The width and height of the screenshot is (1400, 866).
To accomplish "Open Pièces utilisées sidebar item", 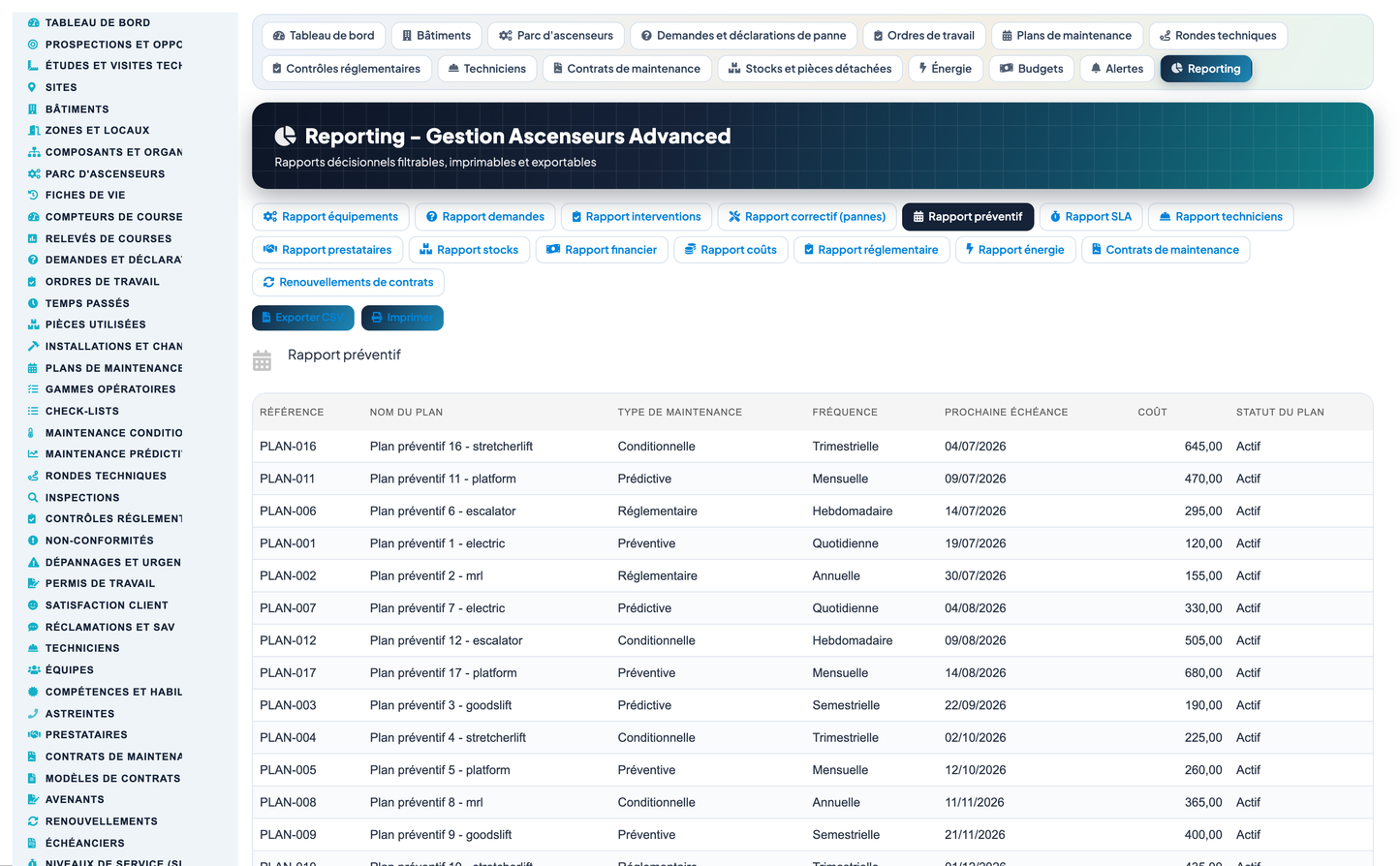I will point(95,325).
